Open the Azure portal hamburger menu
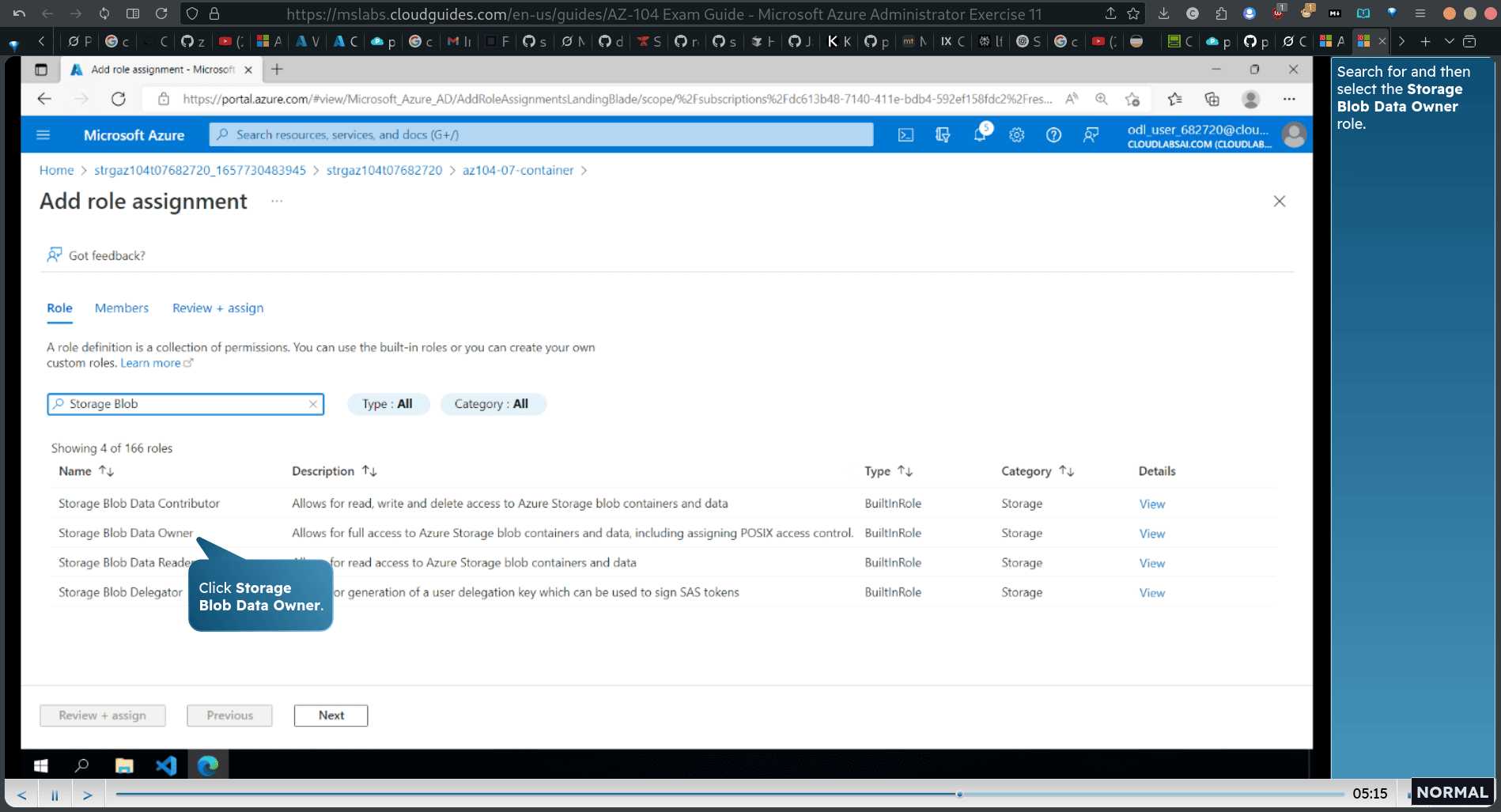 (x=43, y=135)
